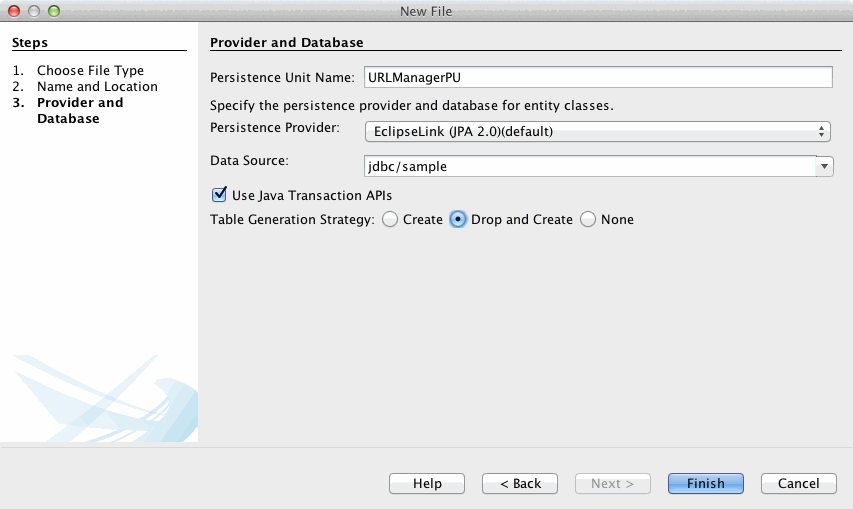Click inside the jdbc/sample Data Source field
Image resolution: width=853 pixels, height=509 pixels.
588,167
